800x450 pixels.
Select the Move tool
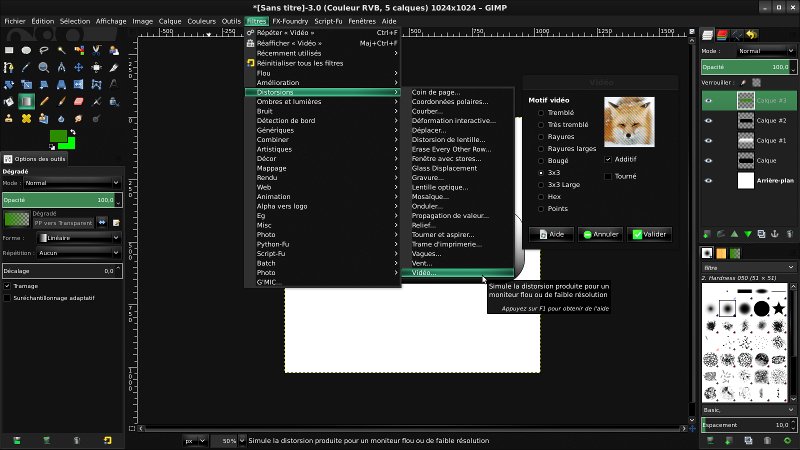[x=79, y=67]
